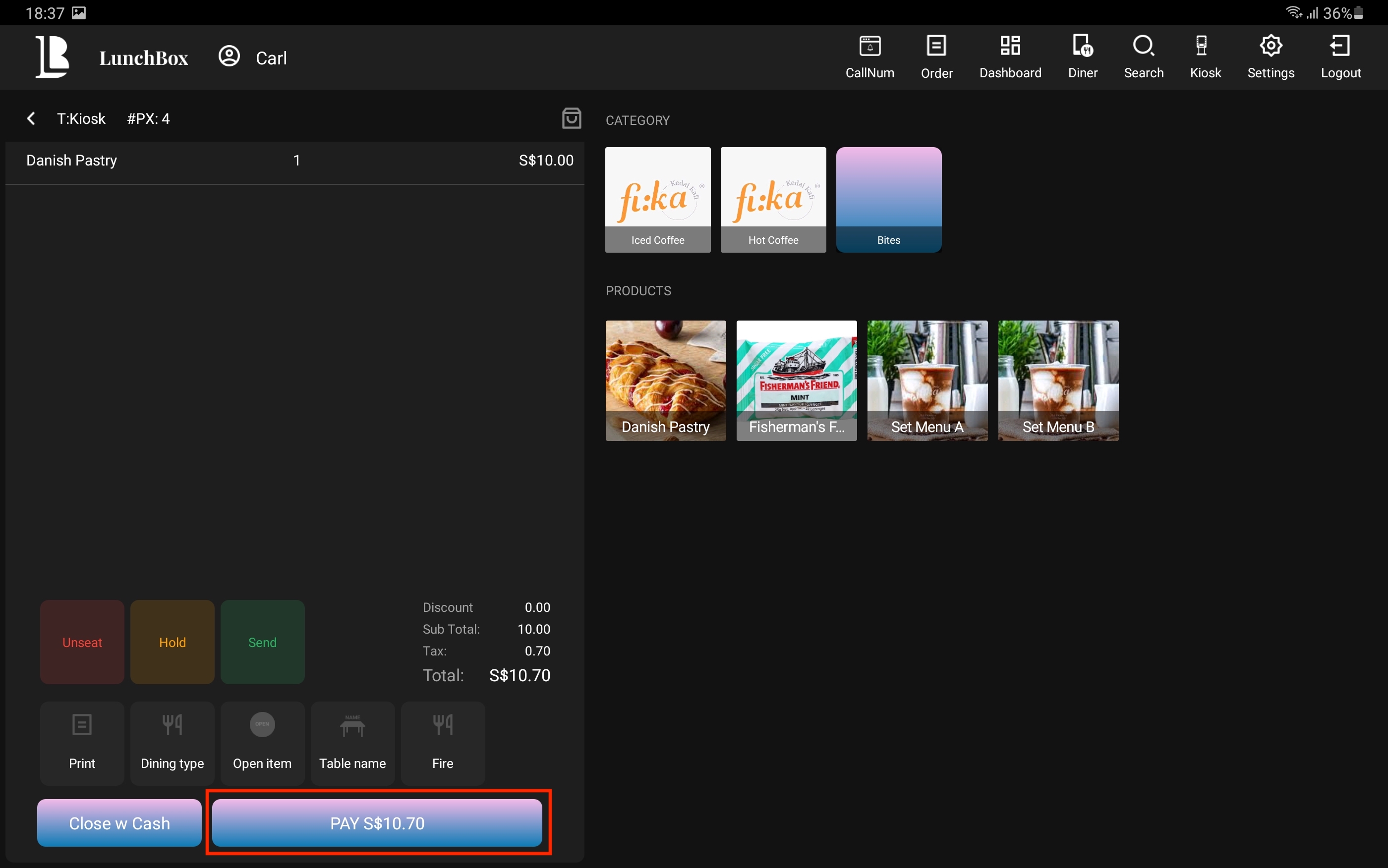1388x868 pixels.
Task: Open the Order list icon
Action: click(936, 57)
